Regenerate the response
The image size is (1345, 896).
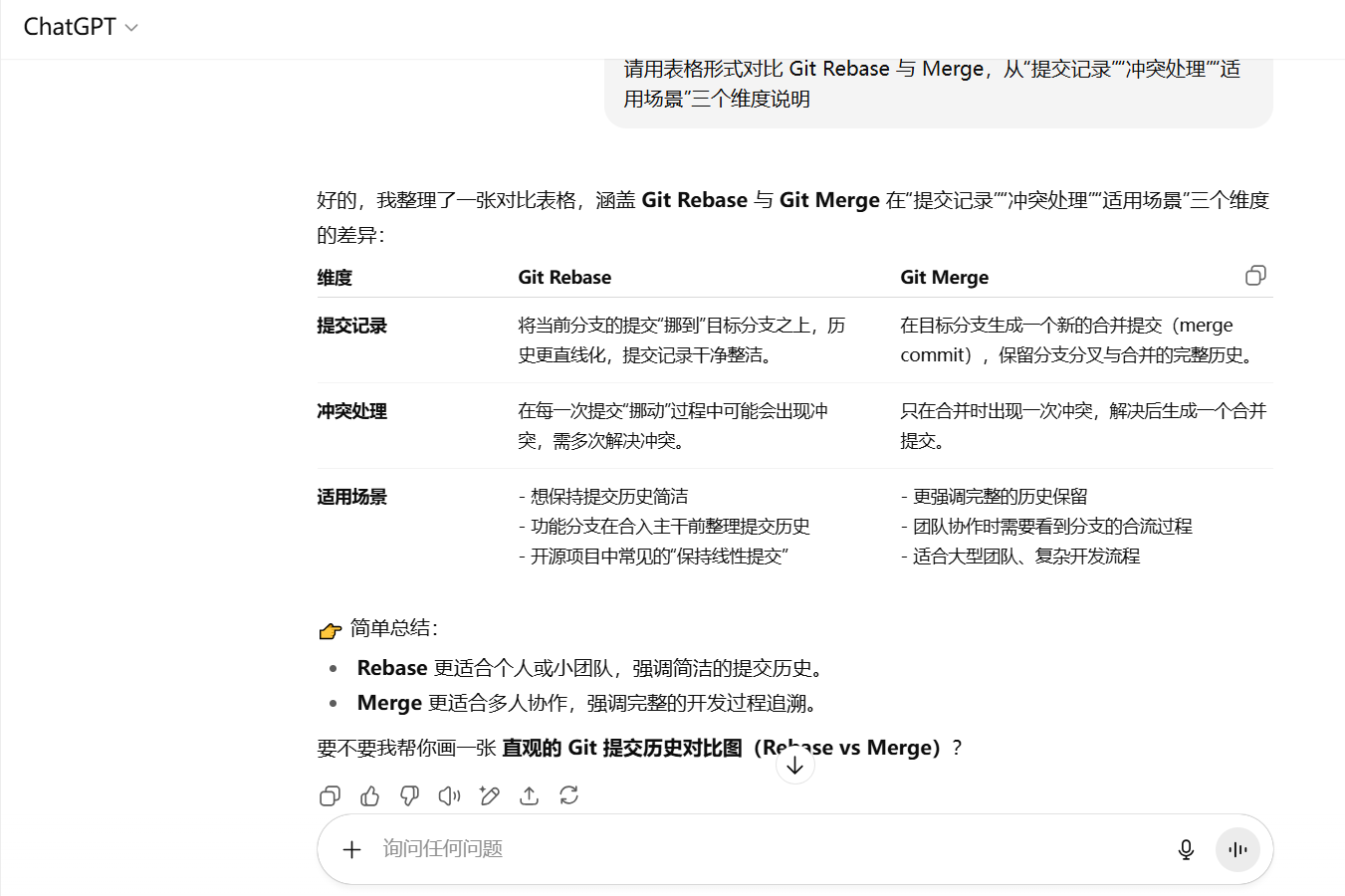(568, 795)
